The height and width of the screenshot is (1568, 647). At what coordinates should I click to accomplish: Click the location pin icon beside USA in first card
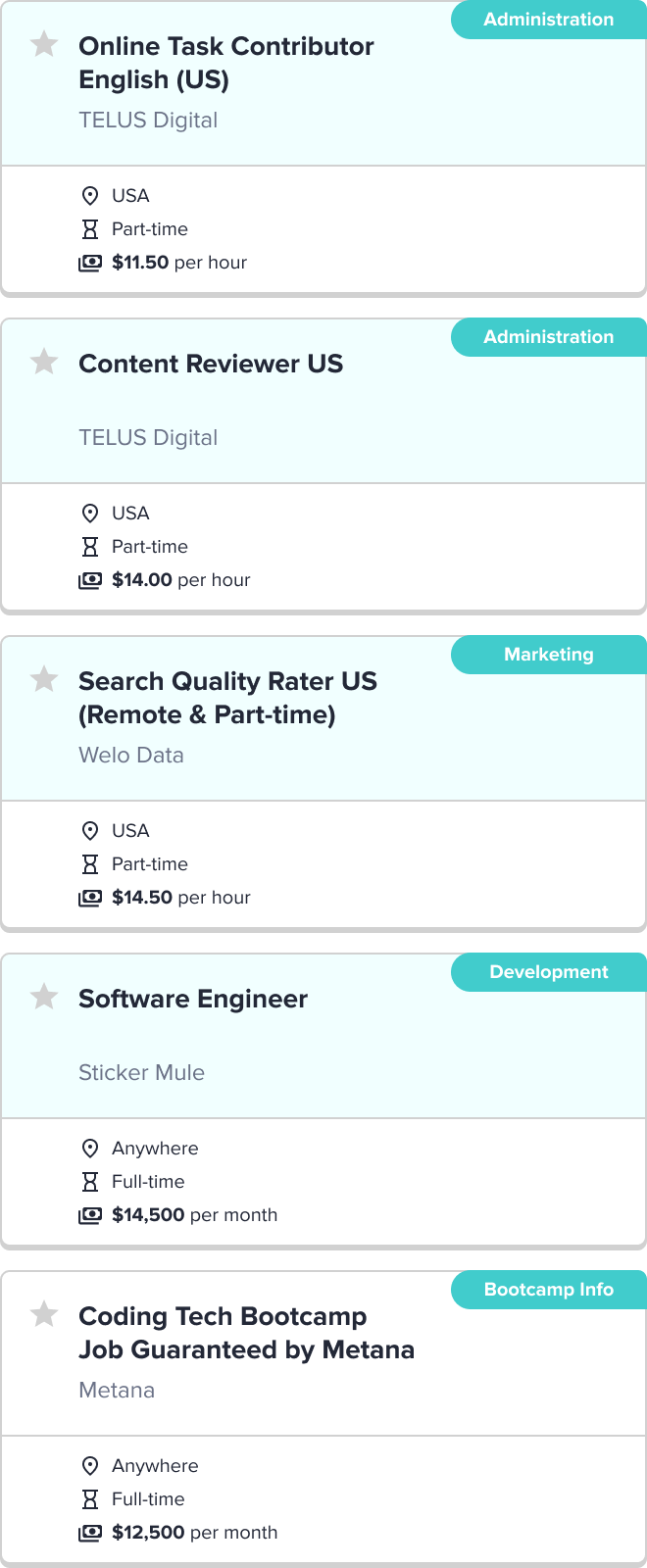coord(90,196)
